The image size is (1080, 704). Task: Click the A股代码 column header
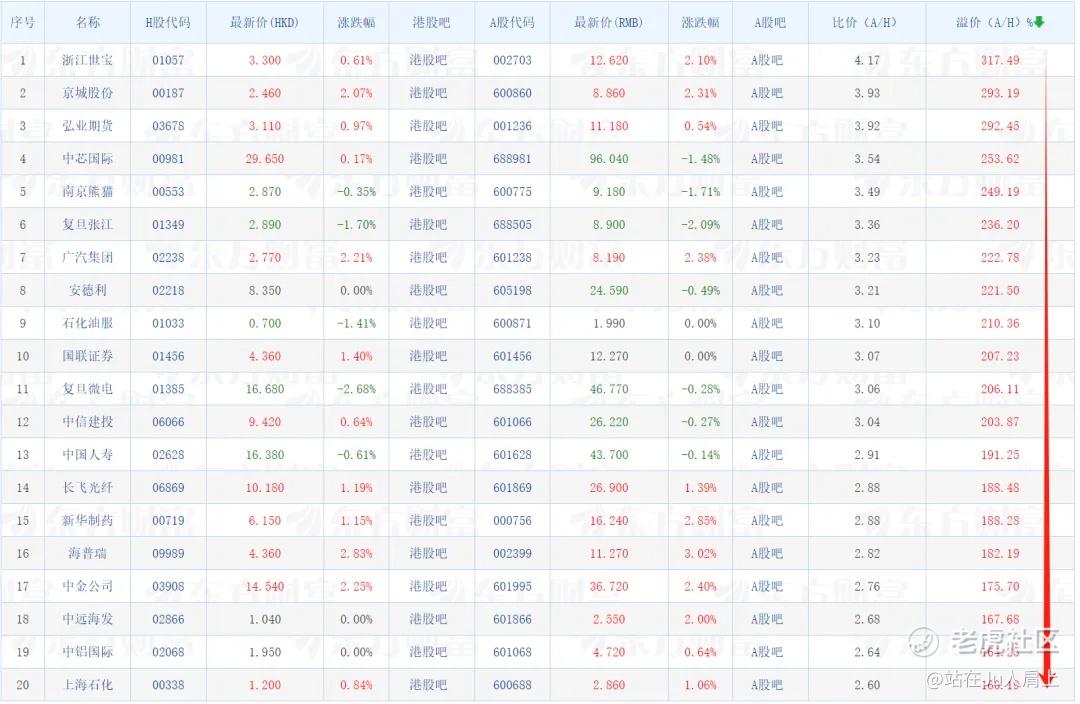512,22
